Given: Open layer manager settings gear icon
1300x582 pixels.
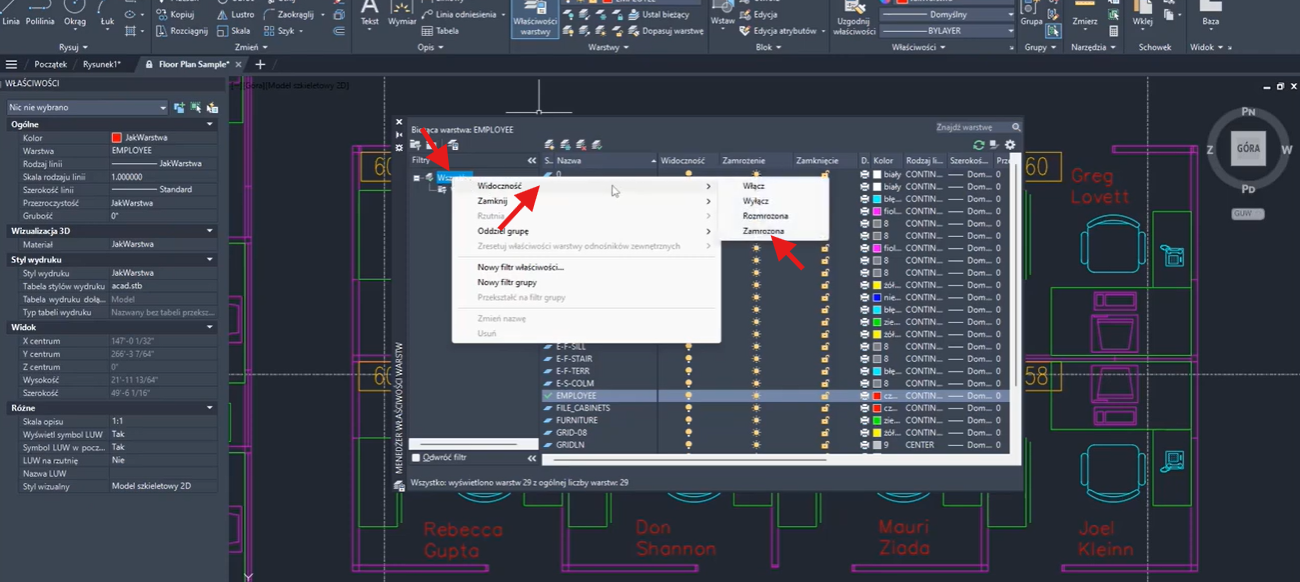Looking at the screenshot, I should coord(1010,145).
